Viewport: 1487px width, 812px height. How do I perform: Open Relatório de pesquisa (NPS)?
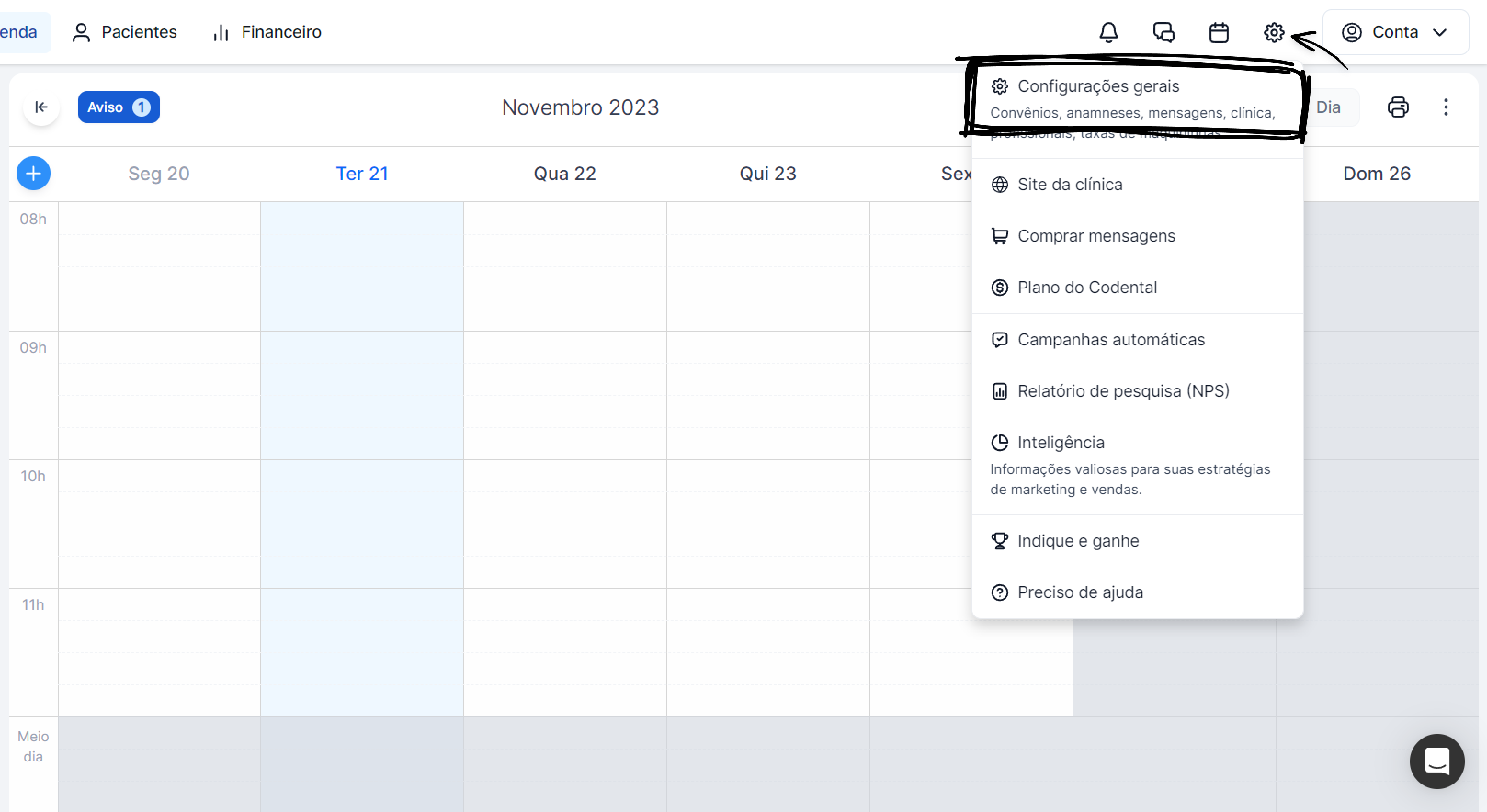point(1123,391)
